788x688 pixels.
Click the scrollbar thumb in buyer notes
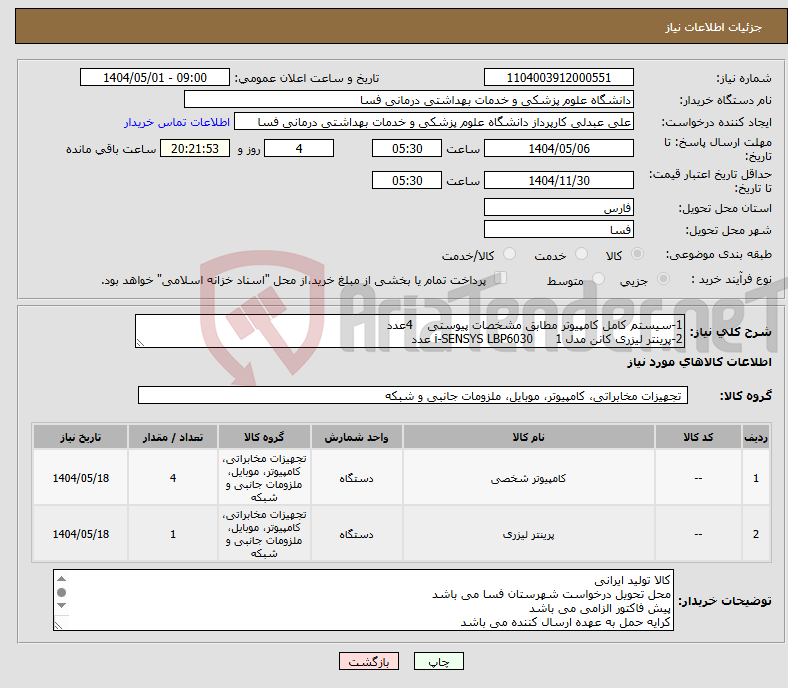61,593
